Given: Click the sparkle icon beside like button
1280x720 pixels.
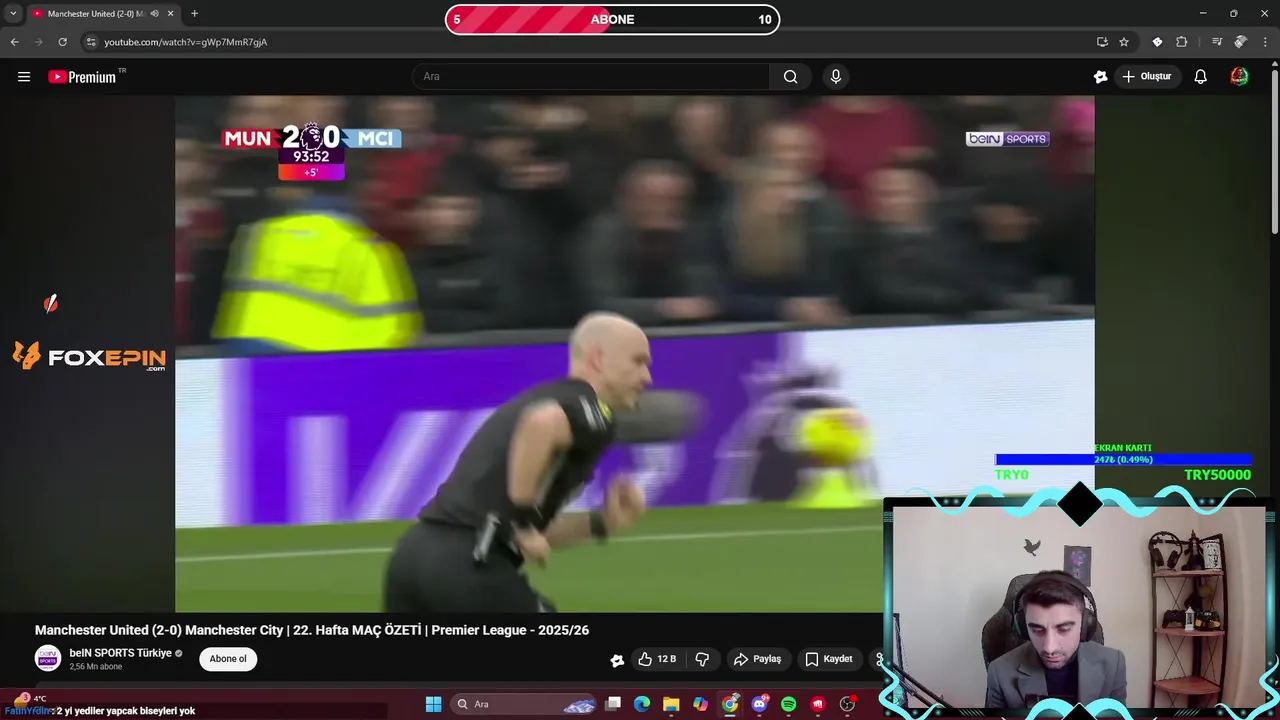Looking at the screenshot, I should (617, 660).
